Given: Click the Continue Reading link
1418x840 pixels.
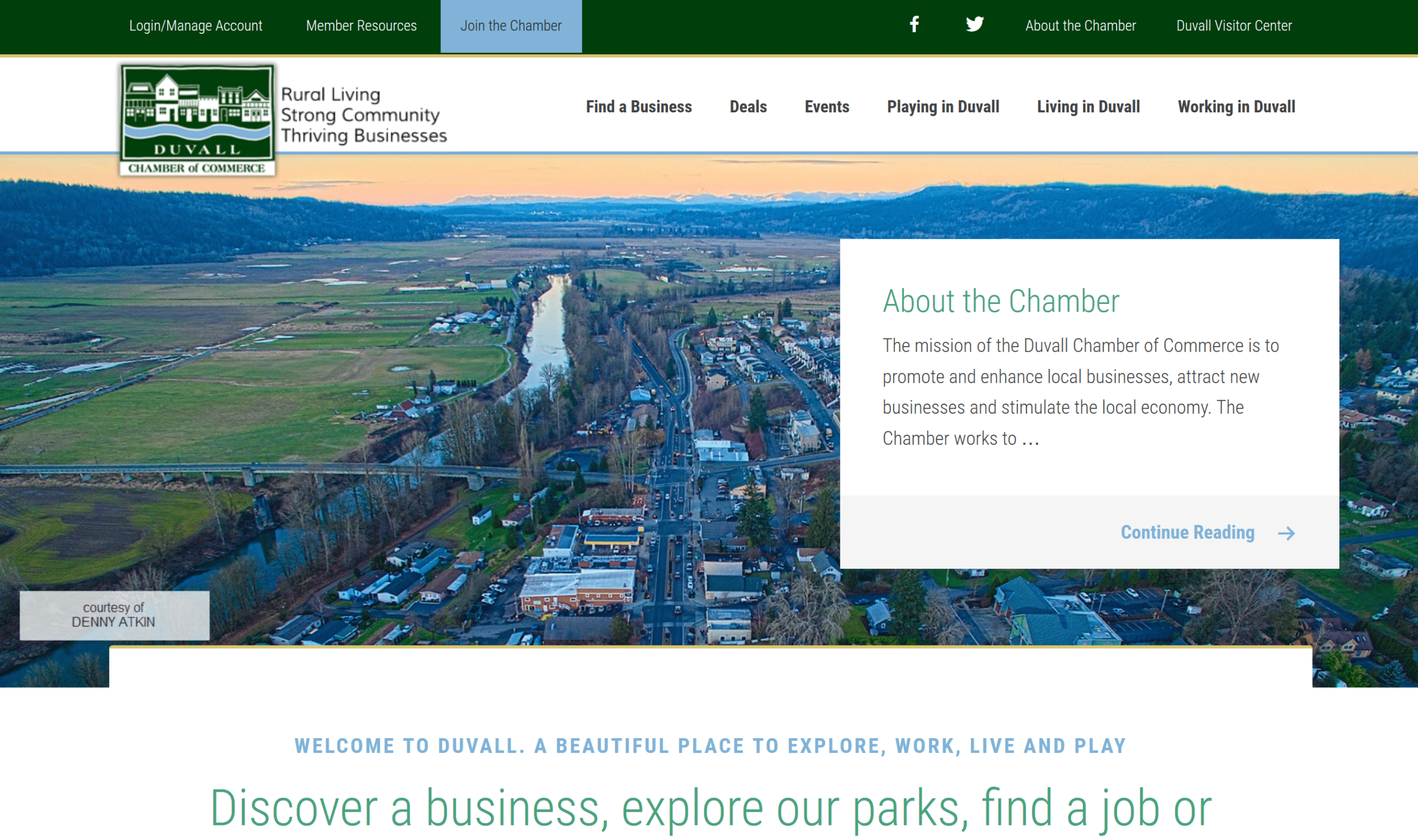Looking at the screenshot, I should pos(1187,532).
